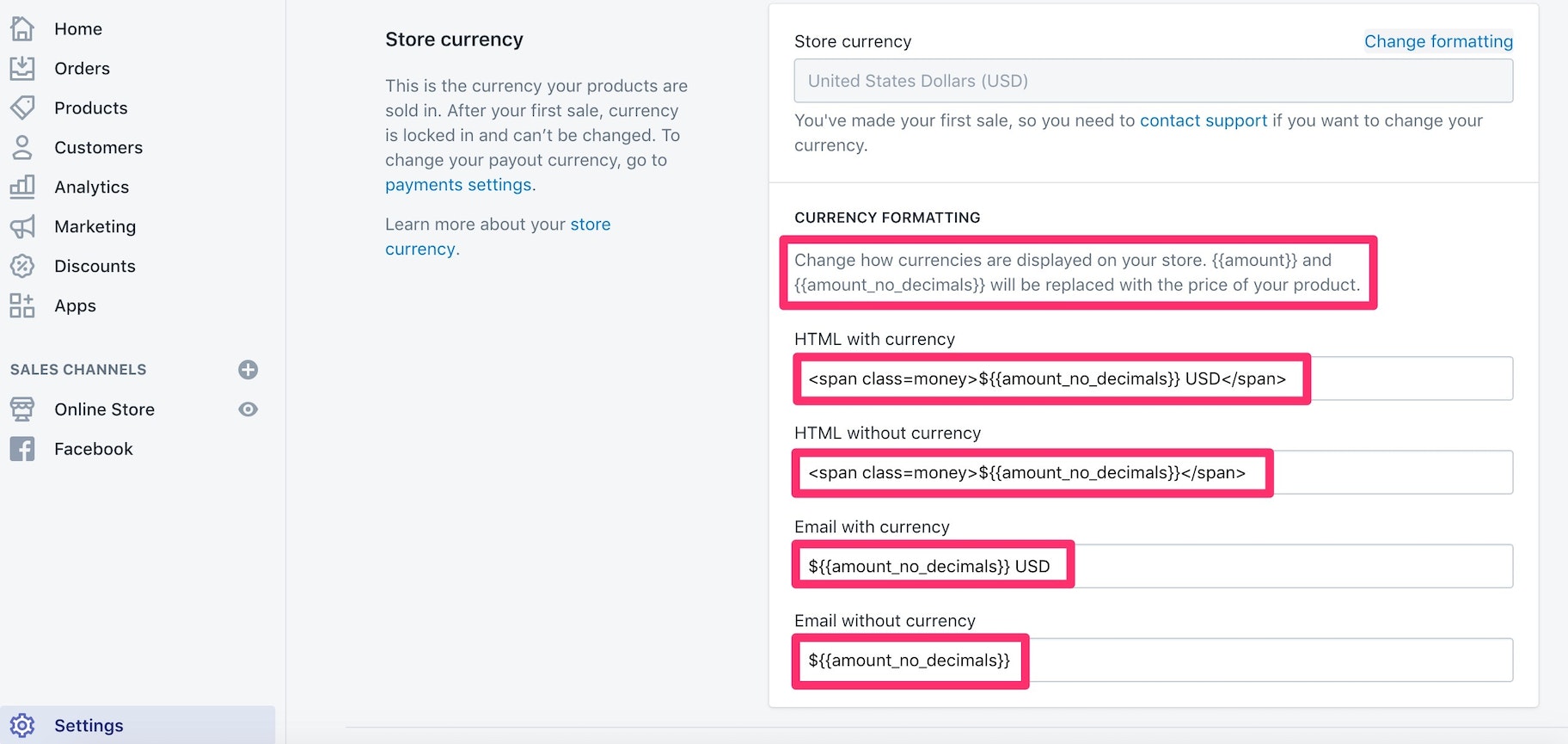Open the Home icon in sidebar

pos(21,28)
